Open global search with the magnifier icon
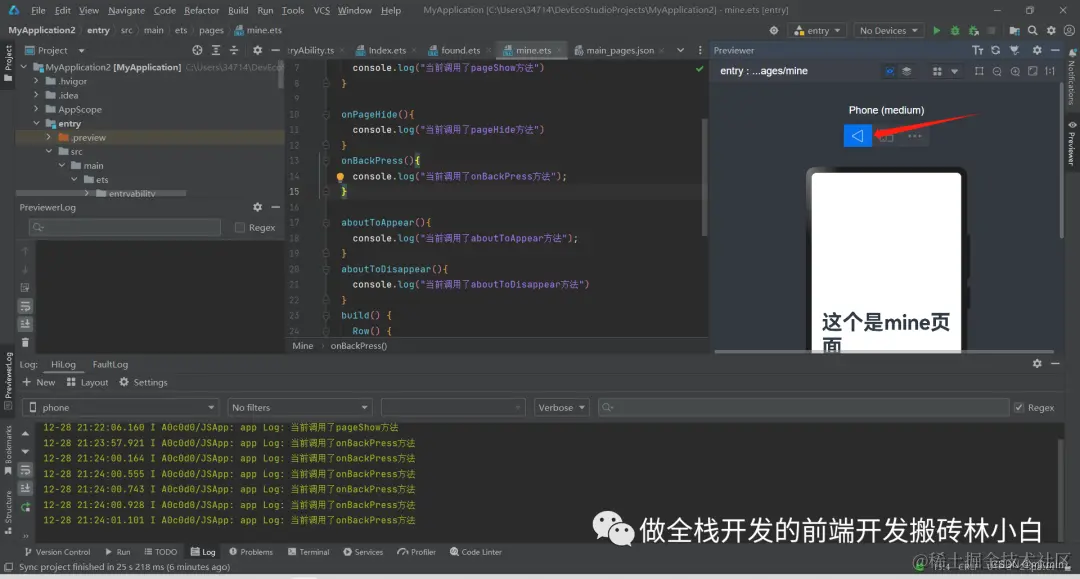The image size is (1080, 579). click(1032, 31)
